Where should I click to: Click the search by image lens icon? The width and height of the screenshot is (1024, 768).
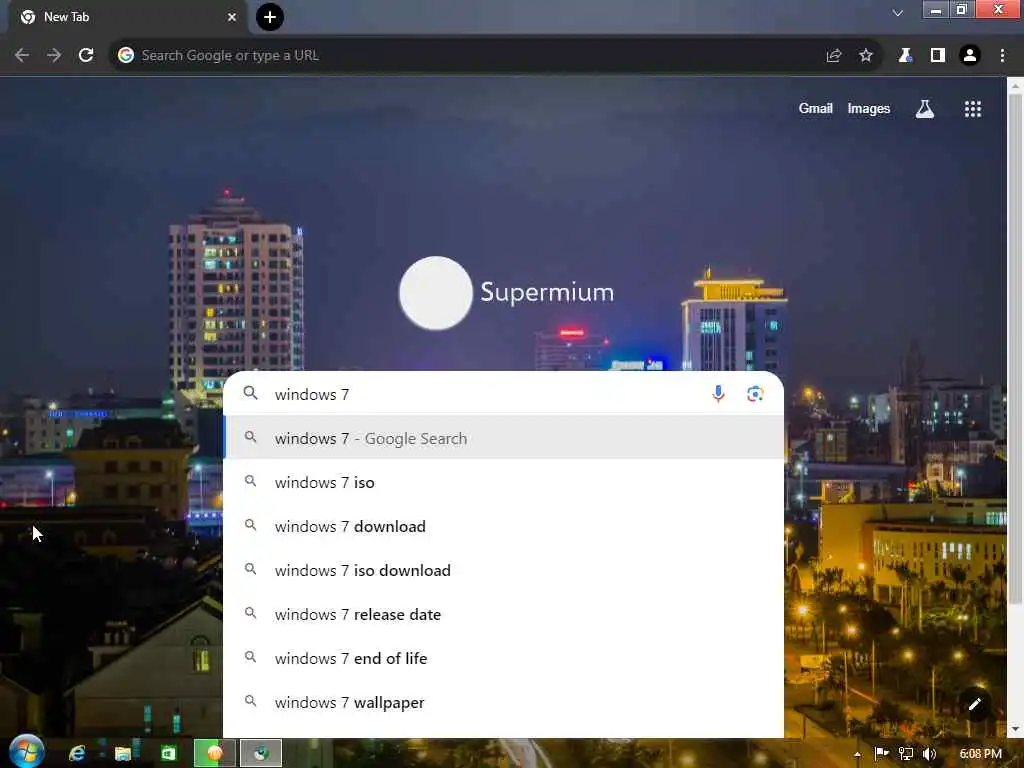755,394
